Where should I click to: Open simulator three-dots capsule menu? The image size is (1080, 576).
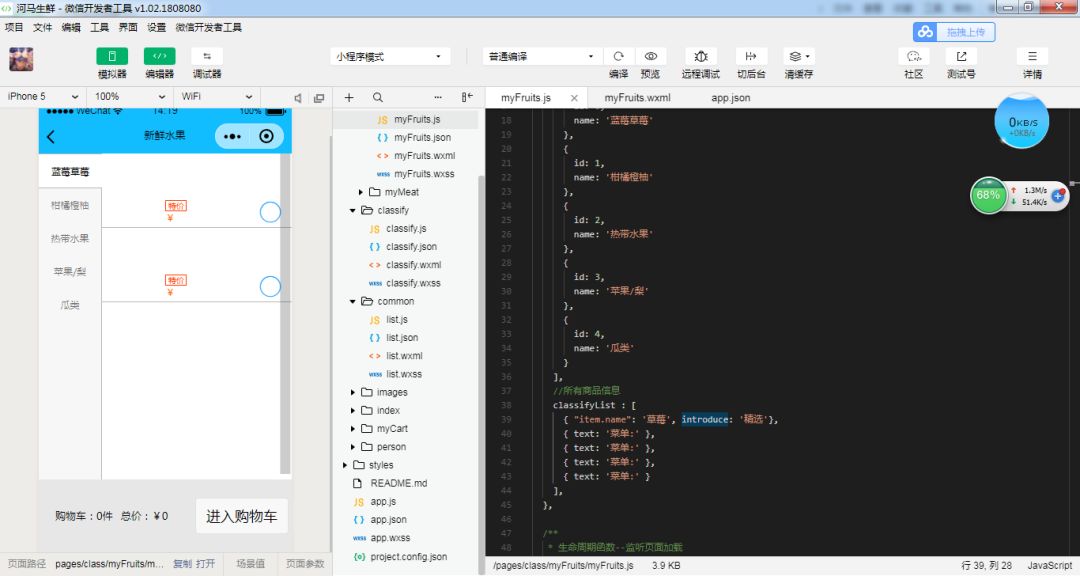click(x=232, y=136)
